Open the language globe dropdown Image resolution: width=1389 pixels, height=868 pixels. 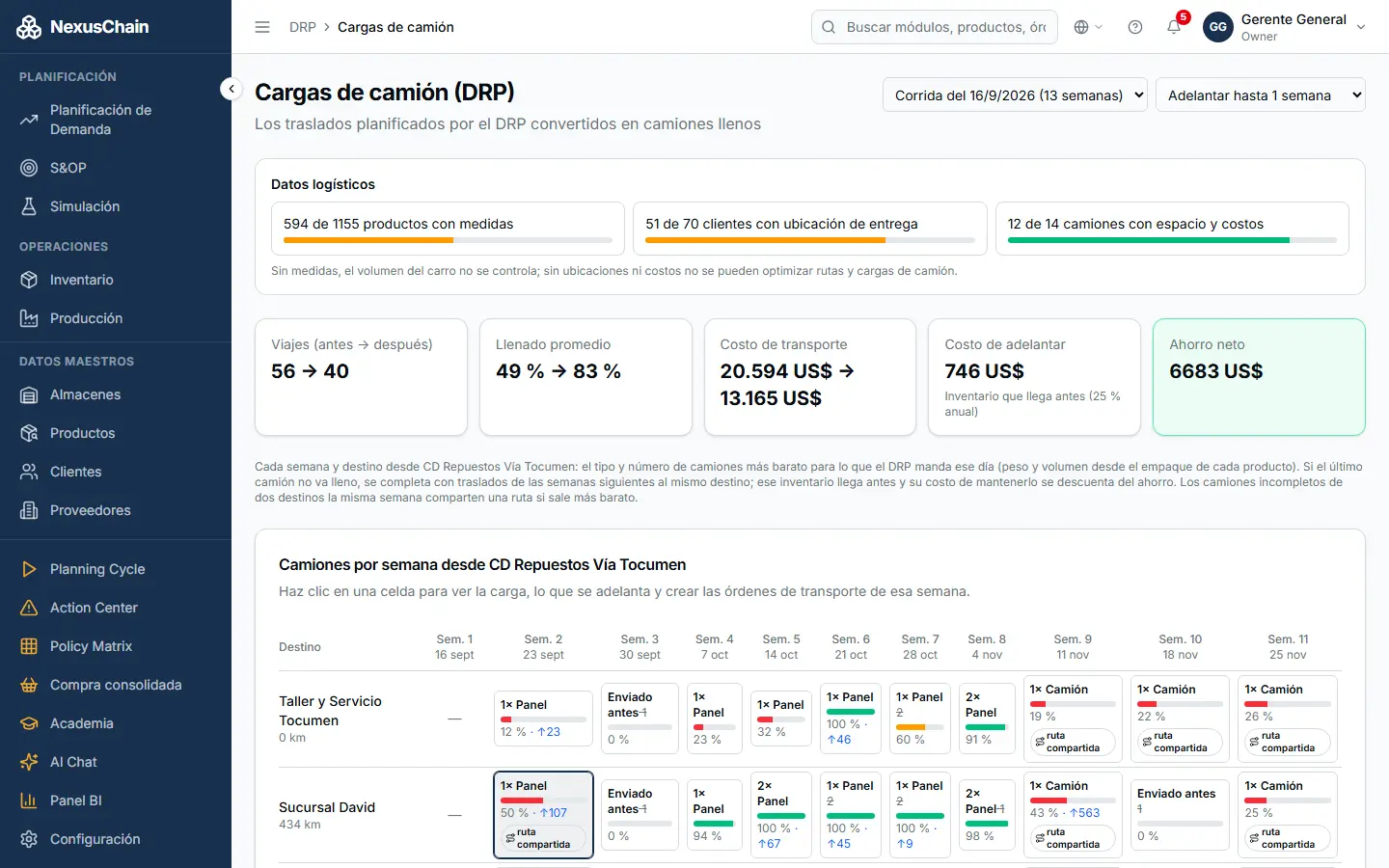(x=1088, y=27)
